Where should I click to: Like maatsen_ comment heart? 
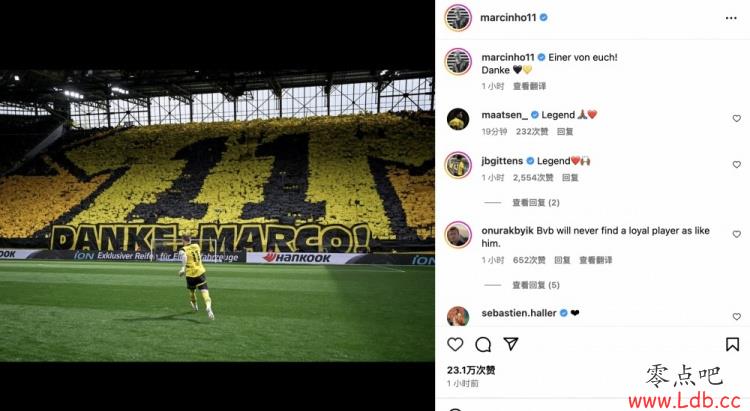737,118
